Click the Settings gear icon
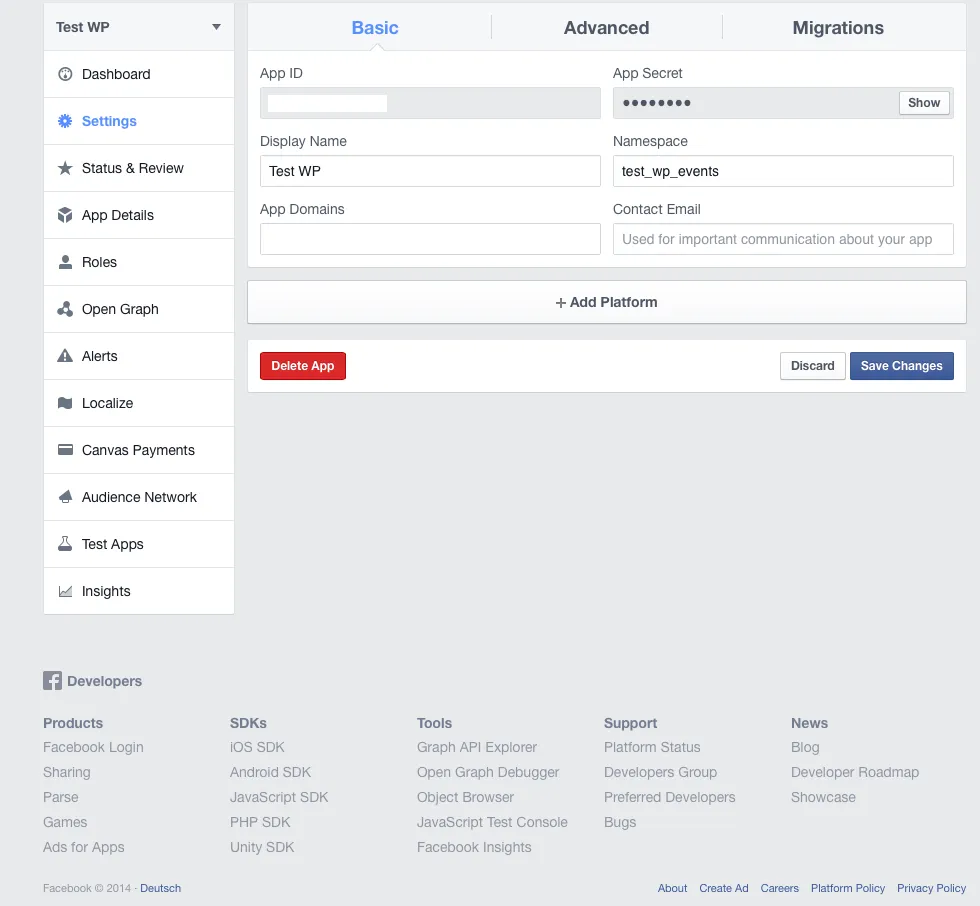This screenshot has width=980, height=906. point(65,121)
